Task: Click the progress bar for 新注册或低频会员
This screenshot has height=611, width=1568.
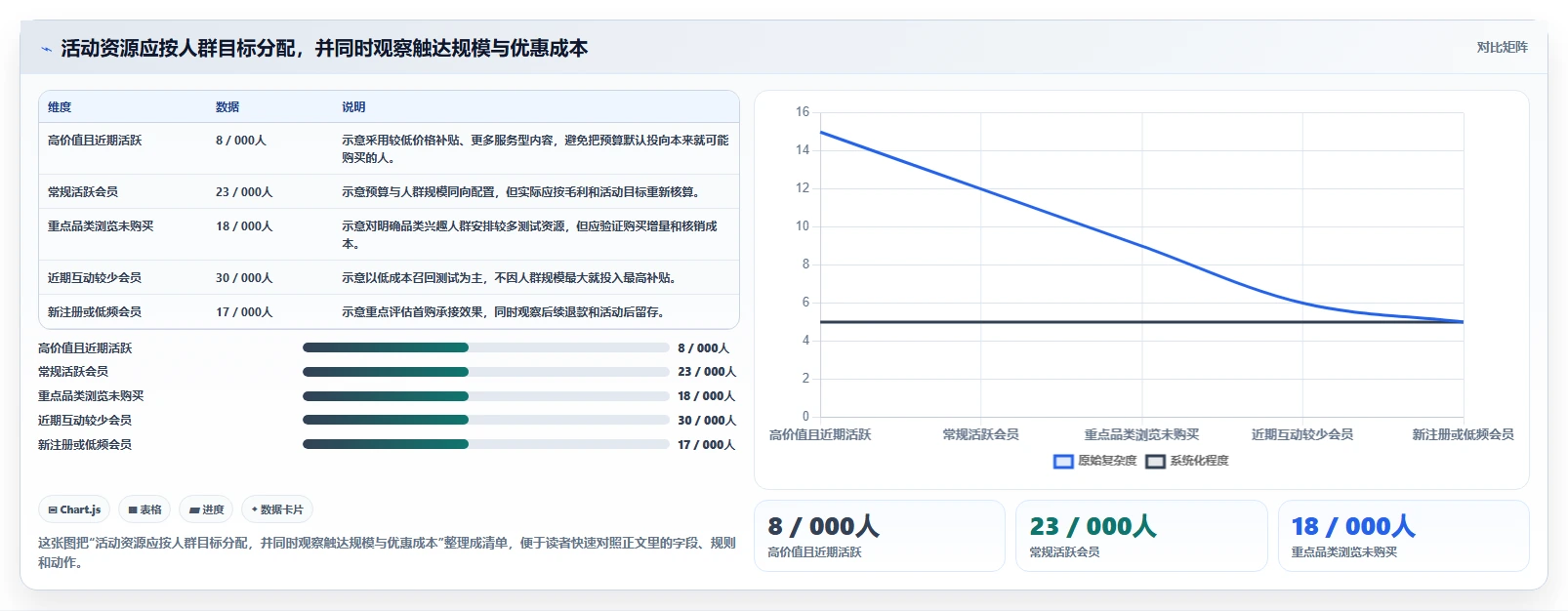Action: coord(486,444)
